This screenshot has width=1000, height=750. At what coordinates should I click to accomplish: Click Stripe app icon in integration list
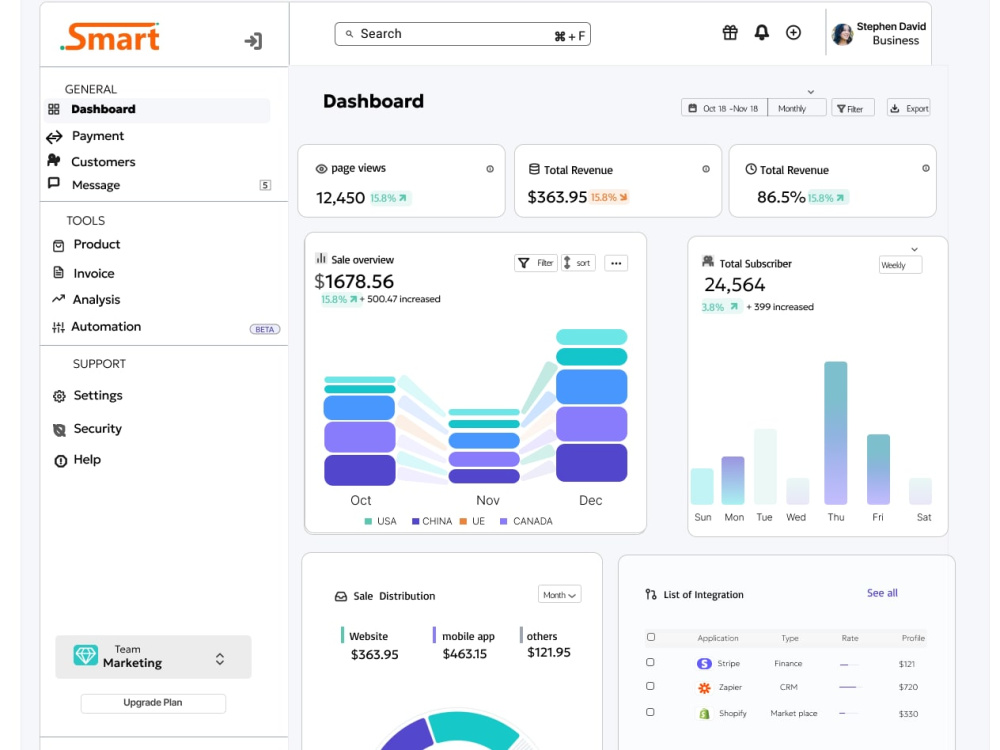coord(704,664)
